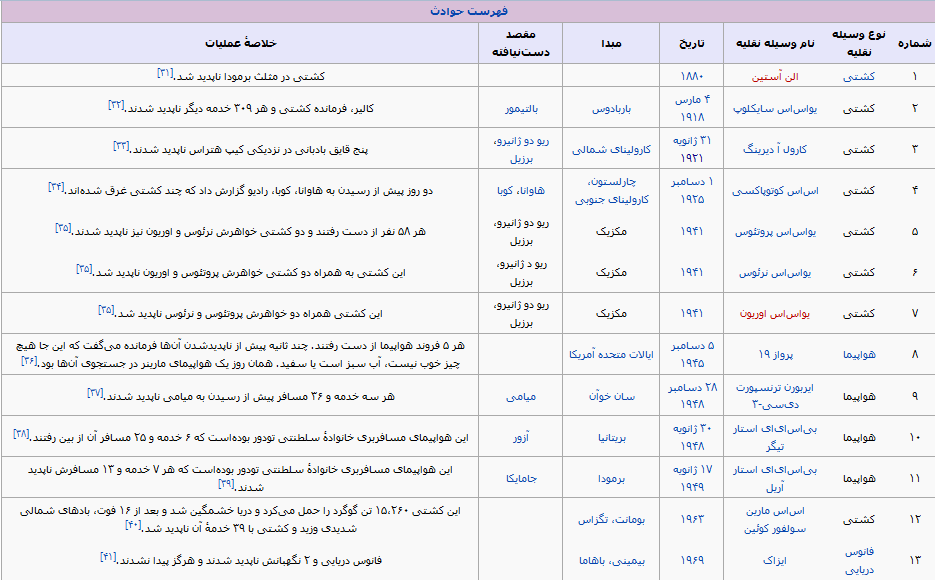
Task: Visit the 'سان خوآن' origin link
Action: 611,396
